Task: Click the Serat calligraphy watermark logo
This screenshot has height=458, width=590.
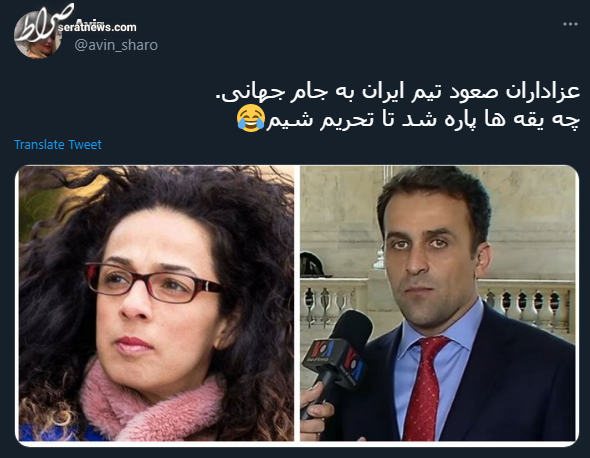Action: tap(43, 22)
